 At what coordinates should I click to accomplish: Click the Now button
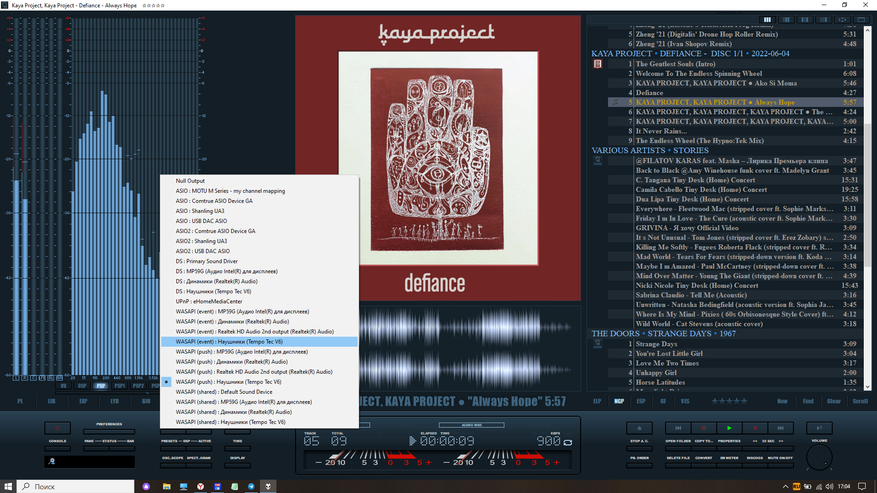tap(782, 401)
